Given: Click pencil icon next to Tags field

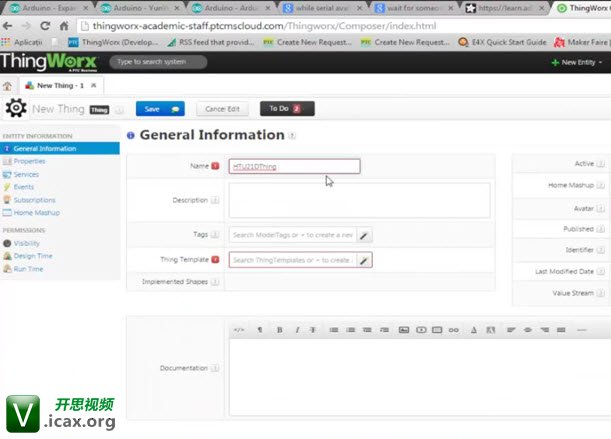Looking at the screenshot, I should point(364,235).
